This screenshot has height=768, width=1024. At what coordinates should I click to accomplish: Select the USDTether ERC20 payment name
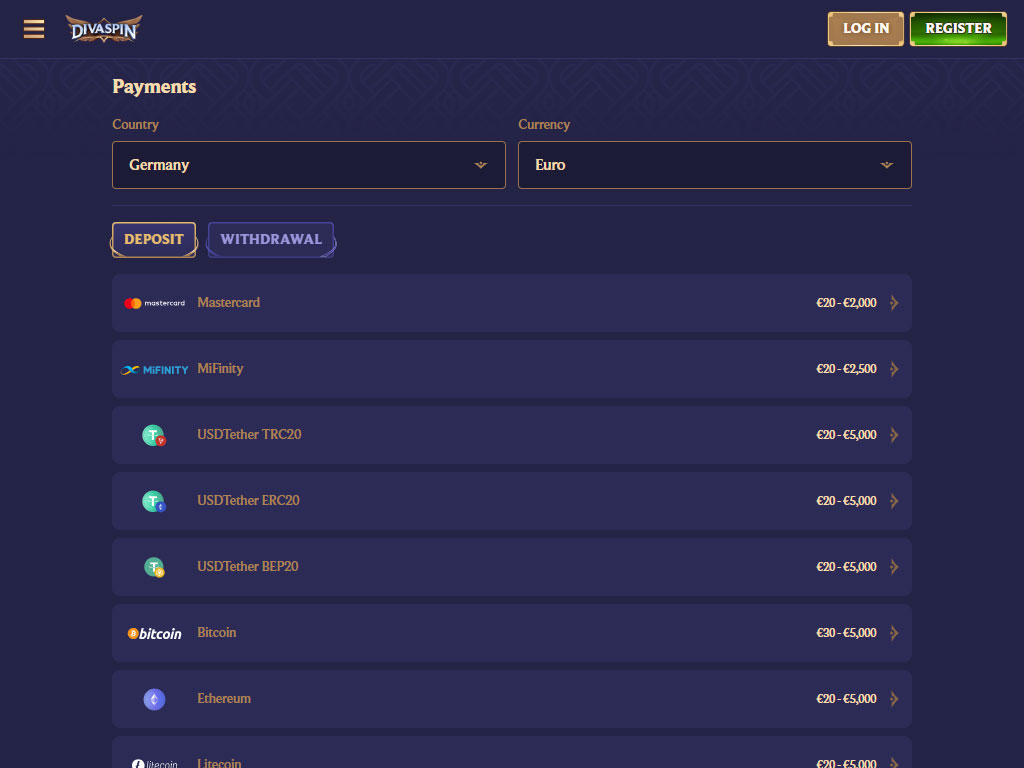(x=248, y=500)
